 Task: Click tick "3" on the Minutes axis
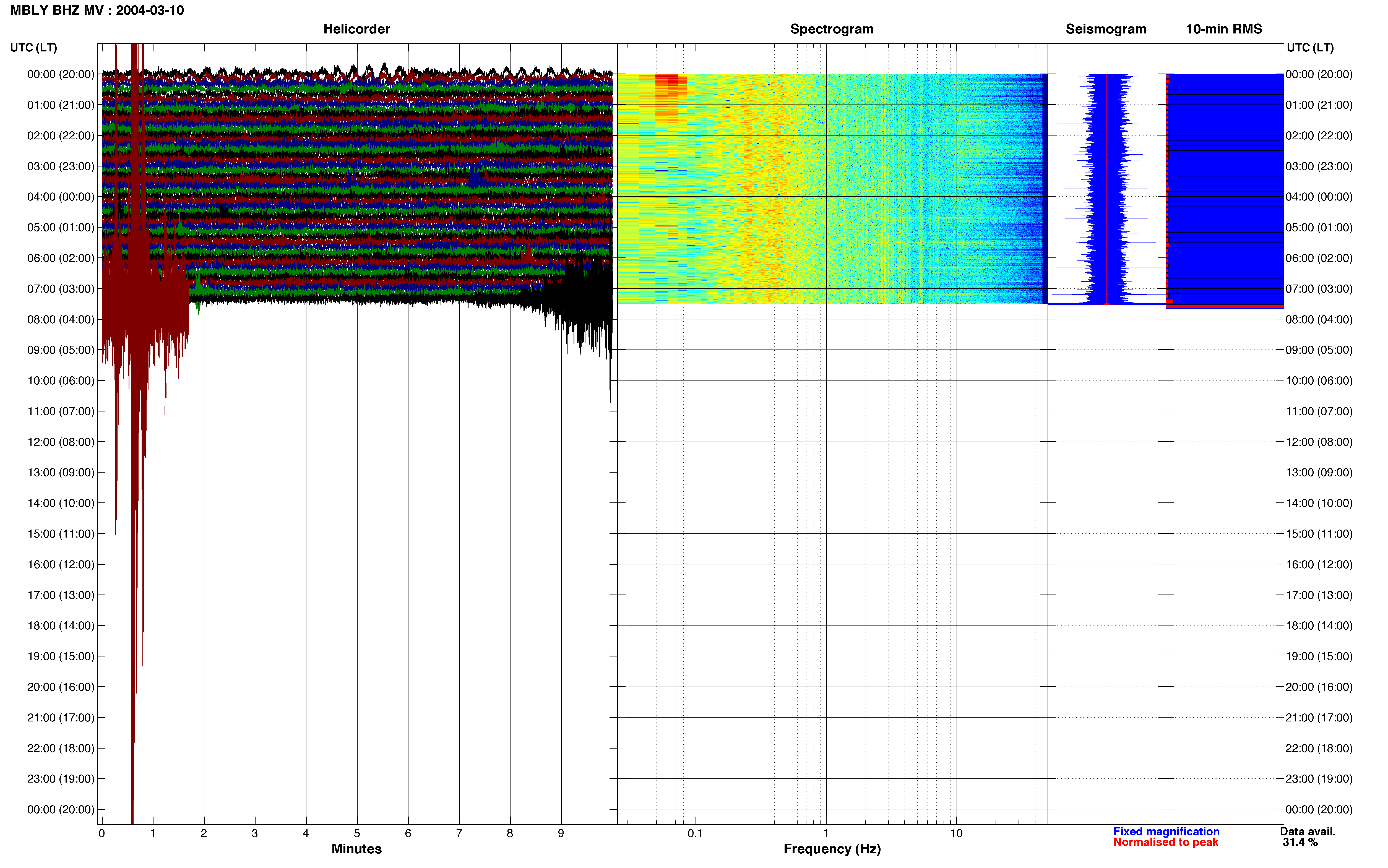tap(255, 833)
